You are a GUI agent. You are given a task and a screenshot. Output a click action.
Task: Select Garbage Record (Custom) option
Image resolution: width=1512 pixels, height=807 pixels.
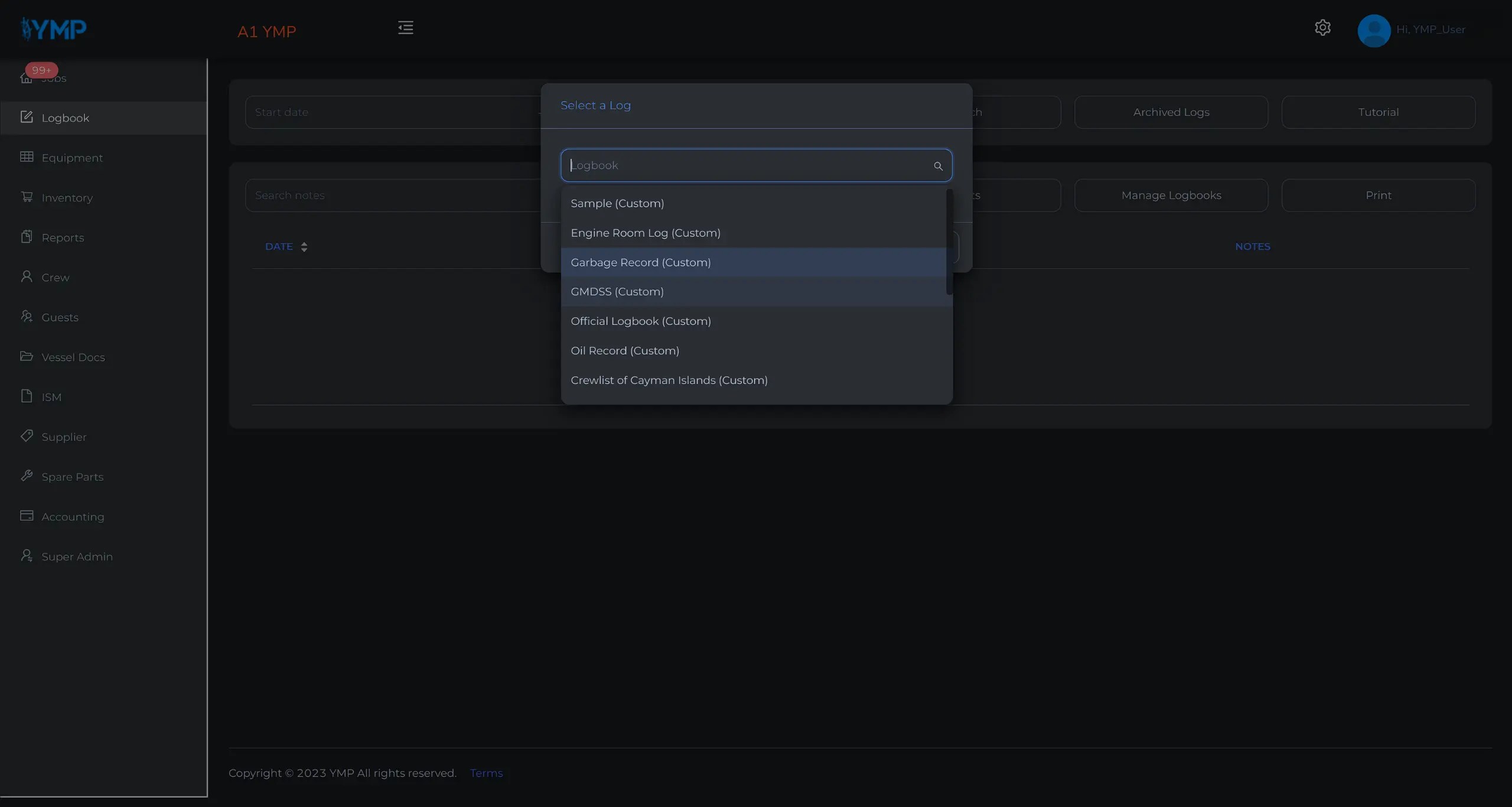640,262
